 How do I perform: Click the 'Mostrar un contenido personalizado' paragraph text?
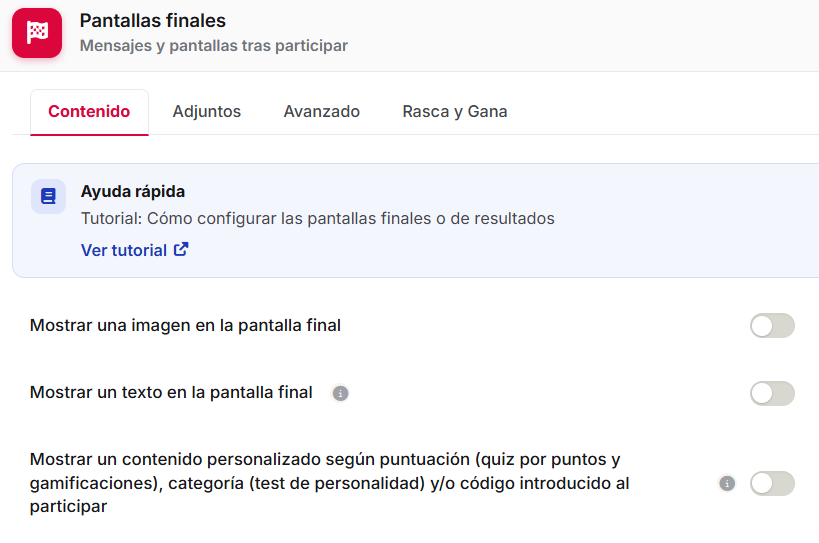click(x=330, y=483)
